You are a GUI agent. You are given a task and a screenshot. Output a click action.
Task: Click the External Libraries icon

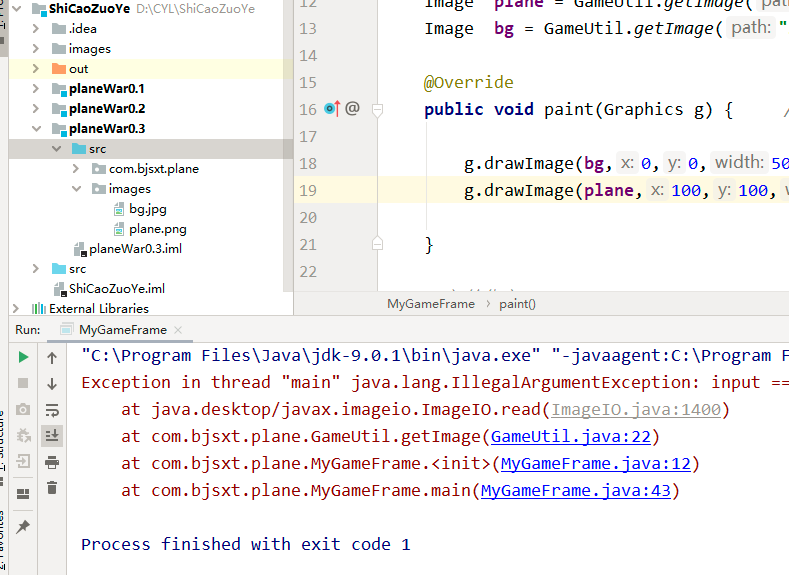(x=39, y=308)
